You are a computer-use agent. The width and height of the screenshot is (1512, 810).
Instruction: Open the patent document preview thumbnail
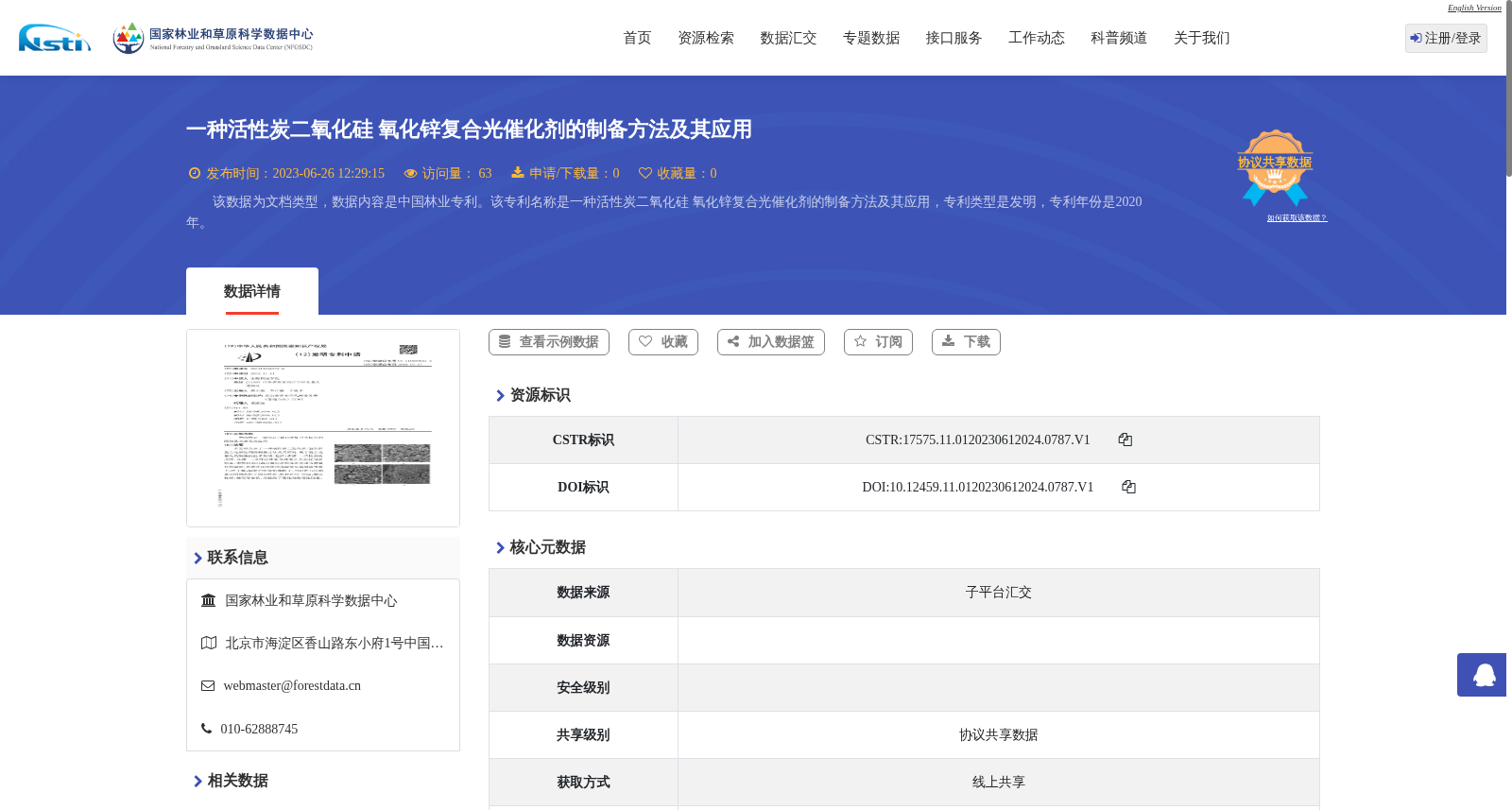(323, 428)
